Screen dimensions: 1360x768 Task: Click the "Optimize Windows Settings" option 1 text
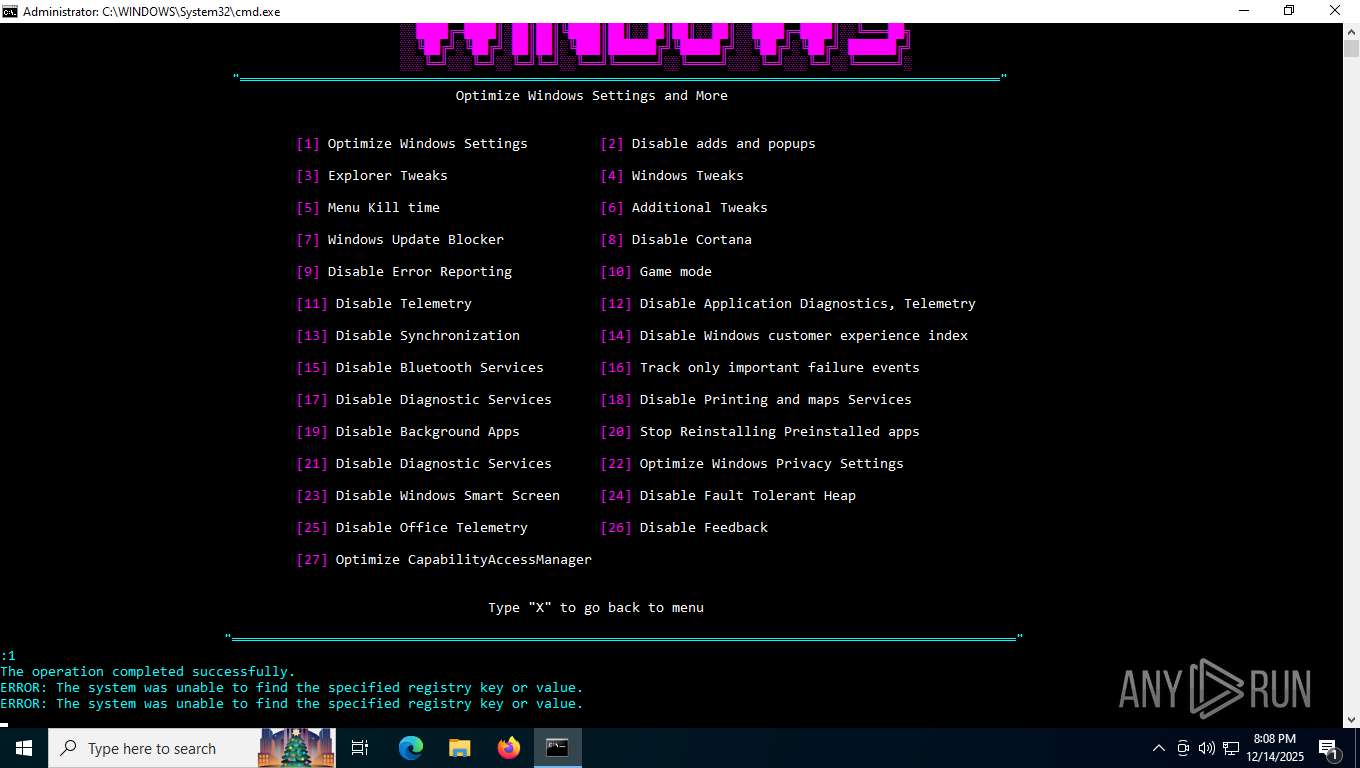(427, 144)
